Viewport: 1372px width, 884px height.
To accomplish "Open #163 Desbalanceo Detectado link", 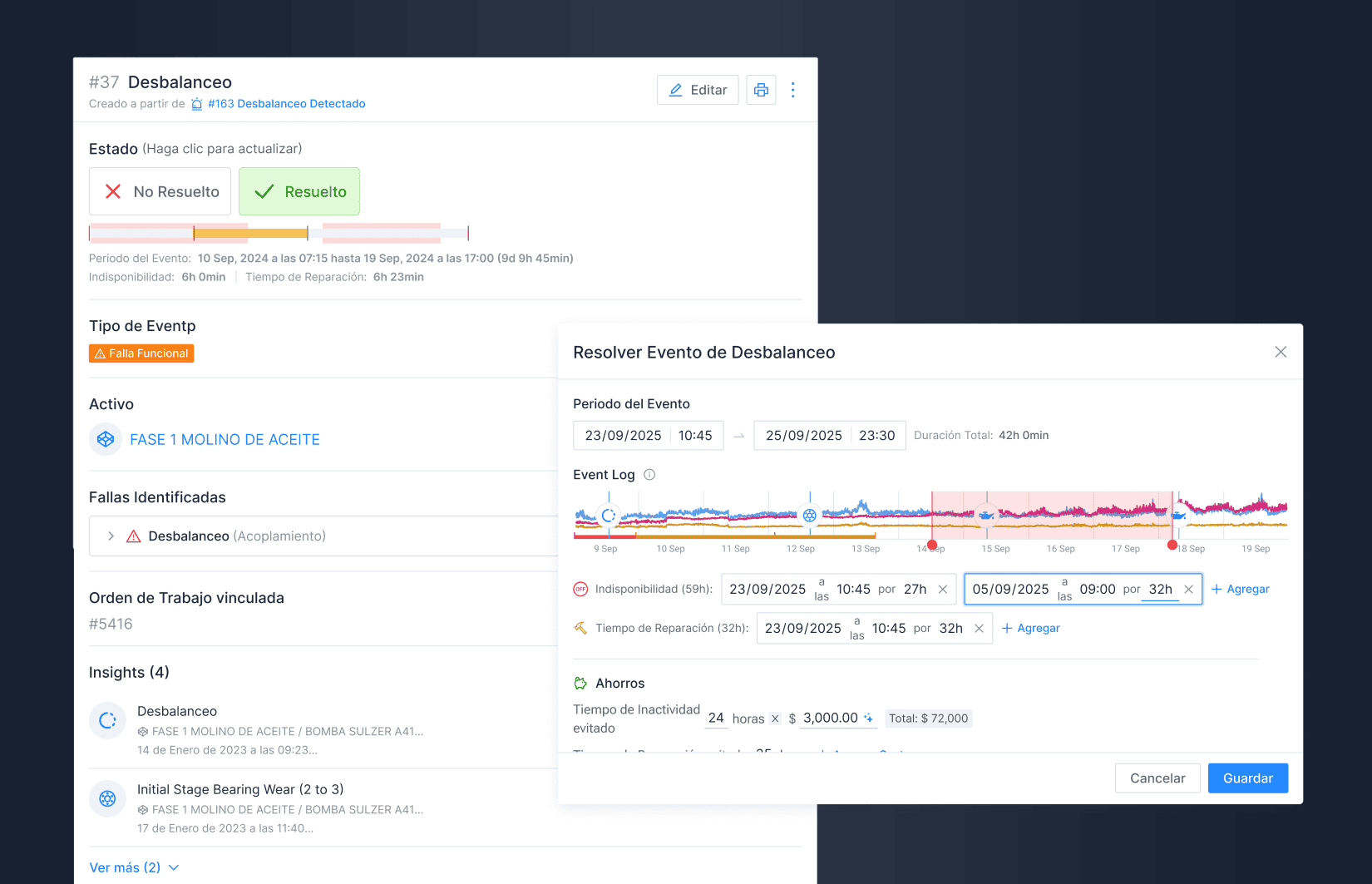I will [286, 104].
